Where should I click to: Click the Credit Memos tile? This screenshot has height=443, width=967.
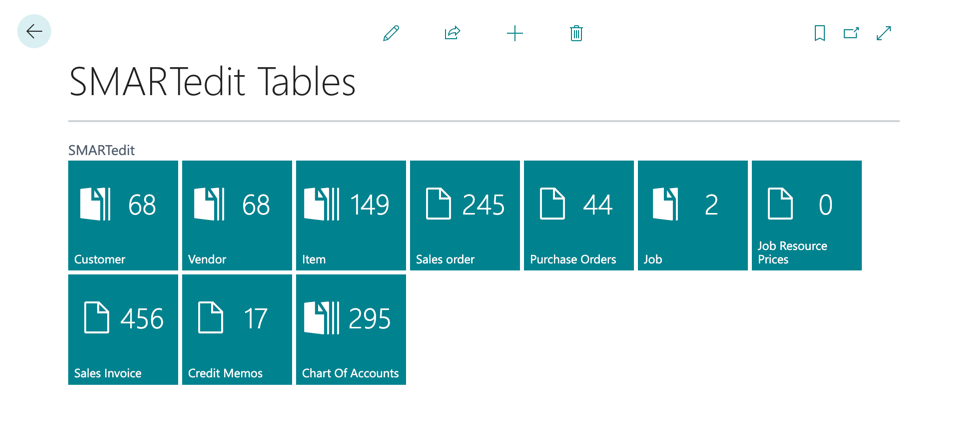point(237,329)
